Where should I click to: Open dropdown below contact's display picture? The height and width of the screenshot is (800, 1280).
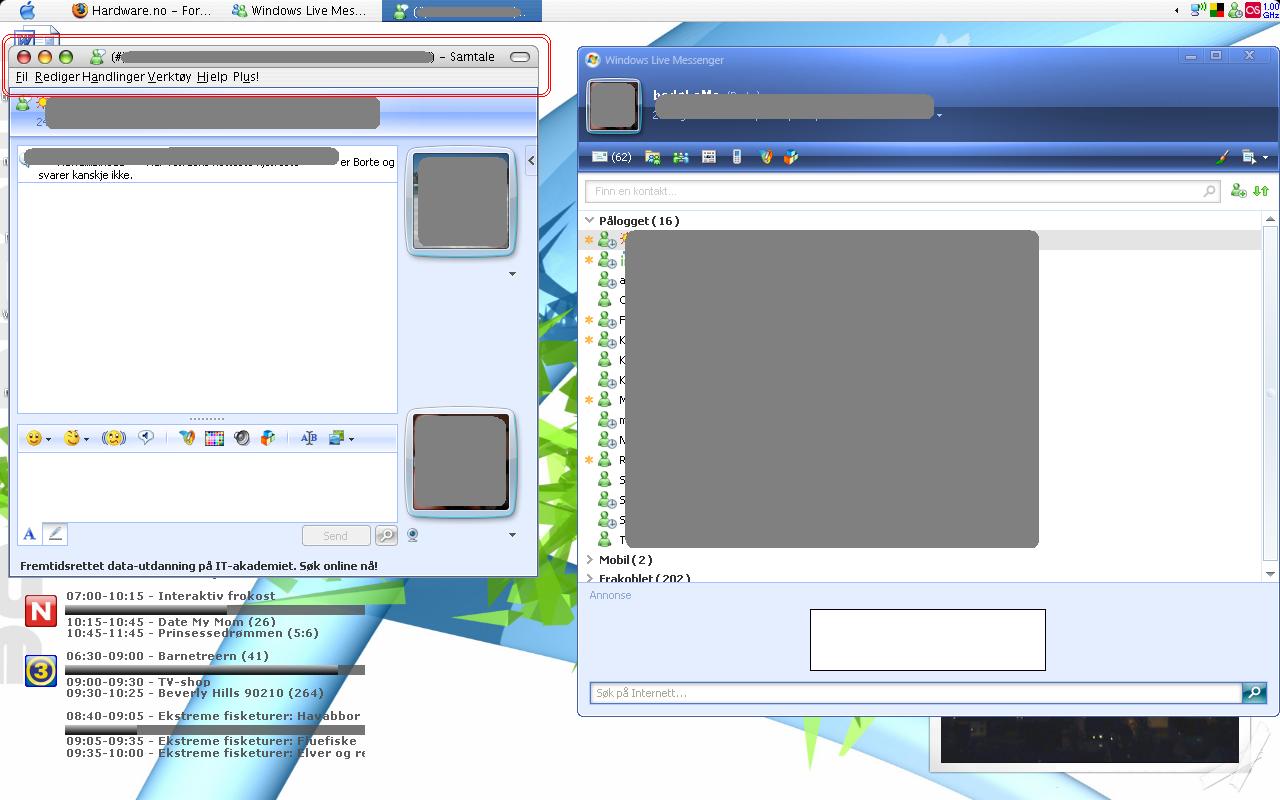[x=512, y=274]
